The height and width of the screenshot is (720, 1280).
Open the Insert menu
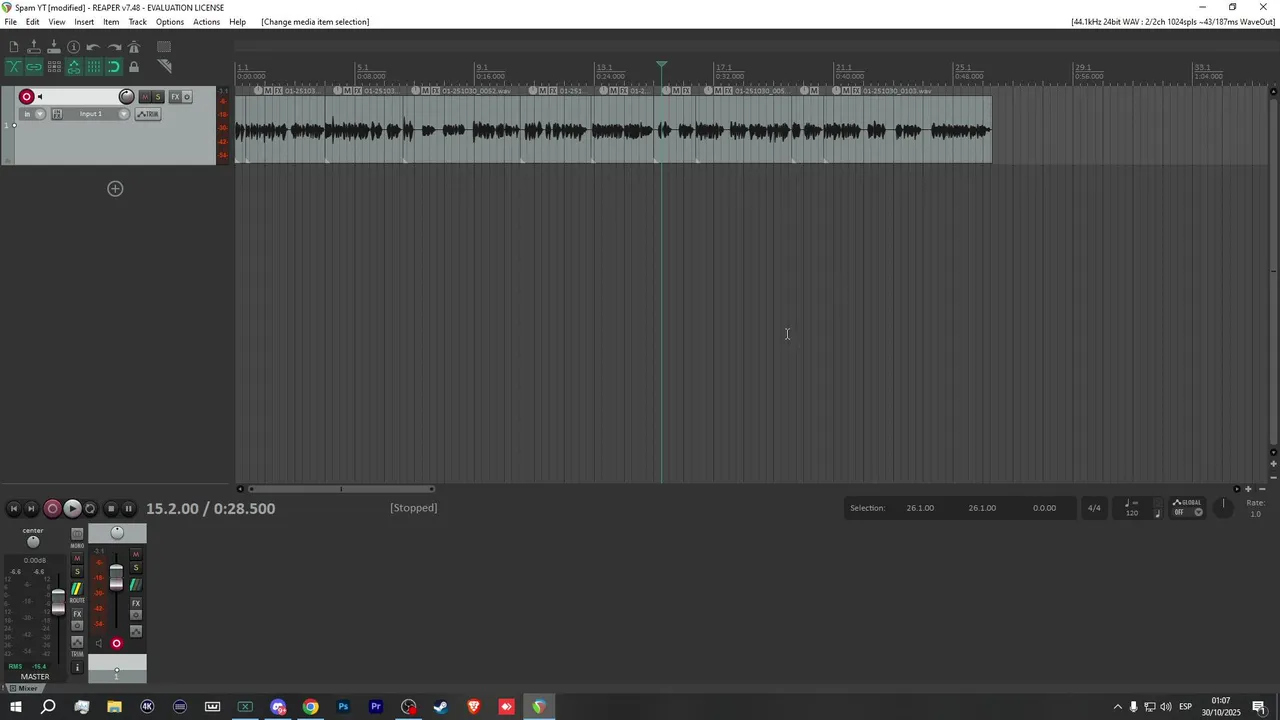tap(84, 22)
